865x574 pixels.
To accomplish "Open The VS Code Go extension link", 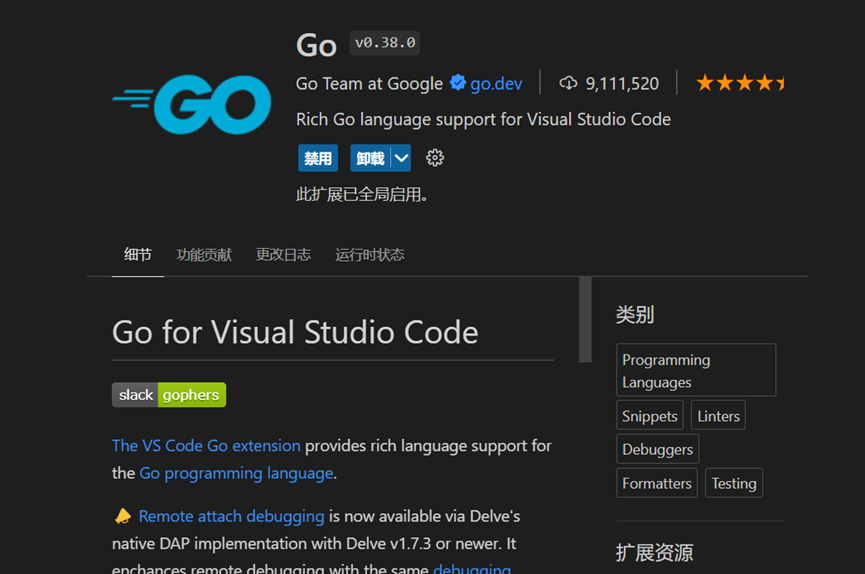I will point(206,445).
